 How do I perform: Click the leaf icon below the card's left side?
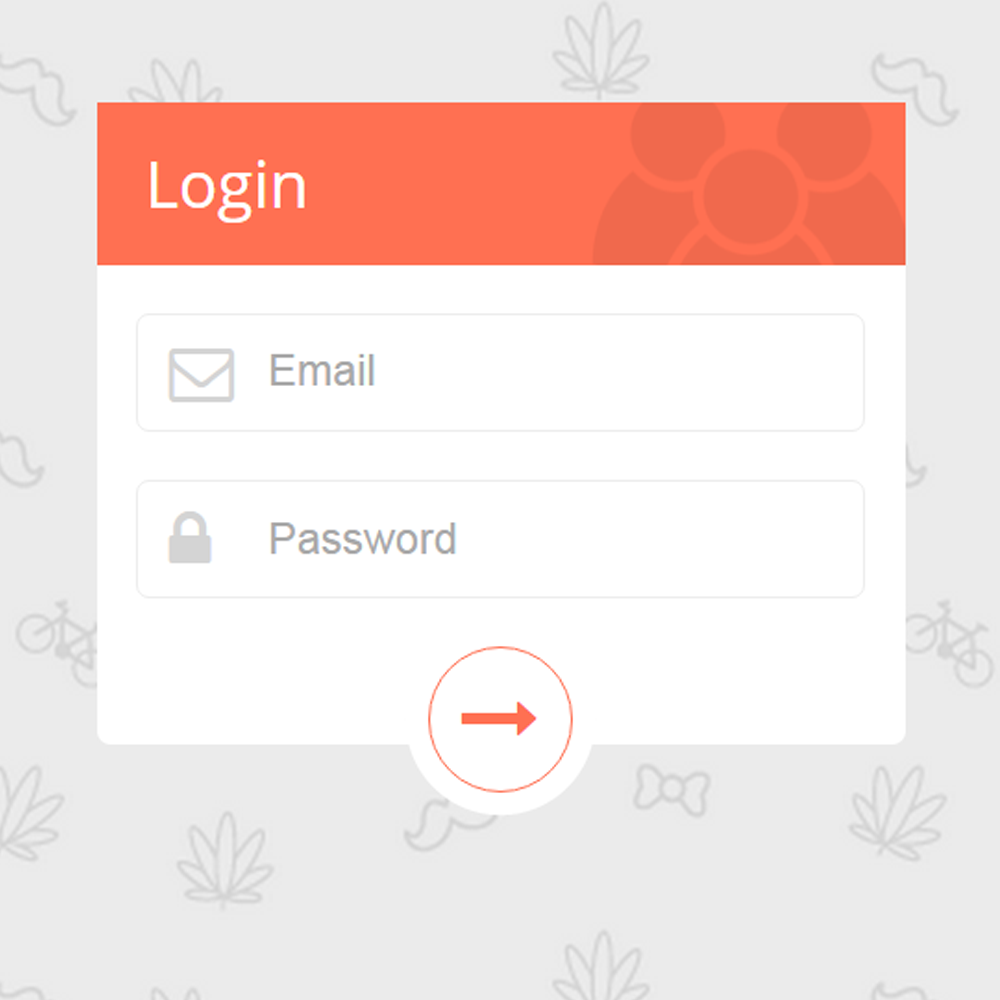coord(224,860)
